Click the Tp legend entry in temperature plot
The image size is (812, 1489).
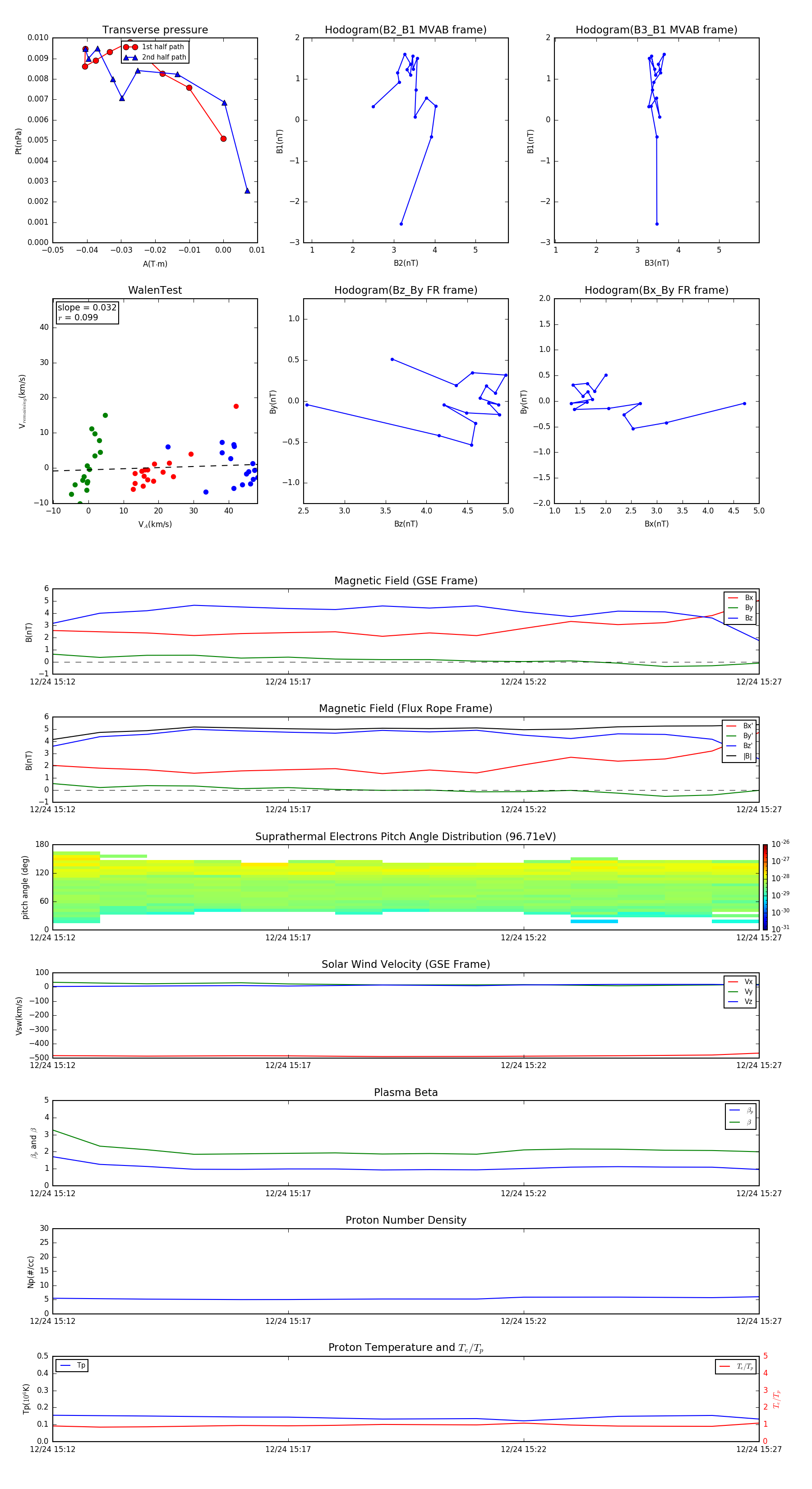click(x=72, y=1366)
